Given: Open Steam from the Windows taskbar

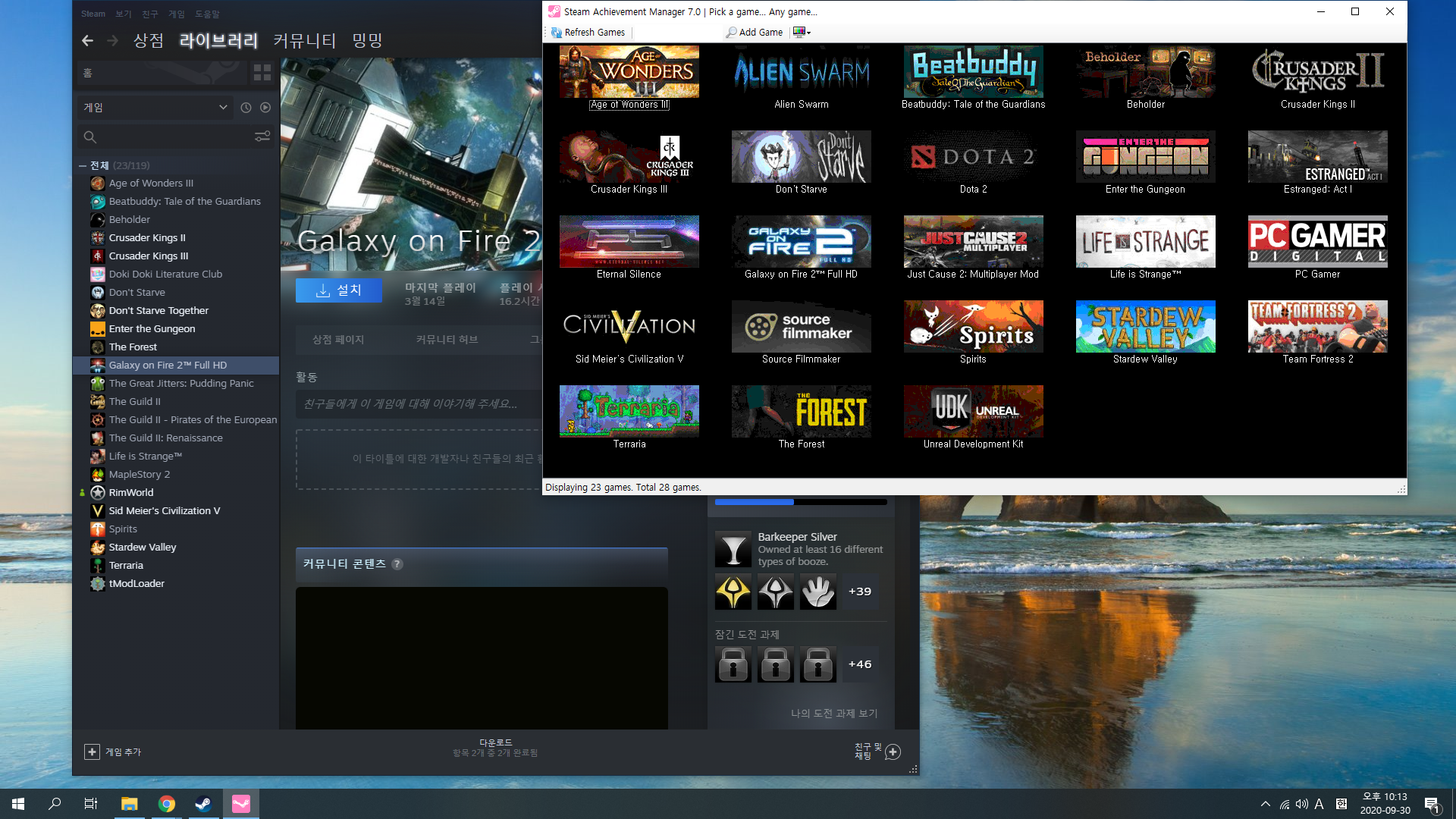Looking at the screenshot, I should (203, 804).
